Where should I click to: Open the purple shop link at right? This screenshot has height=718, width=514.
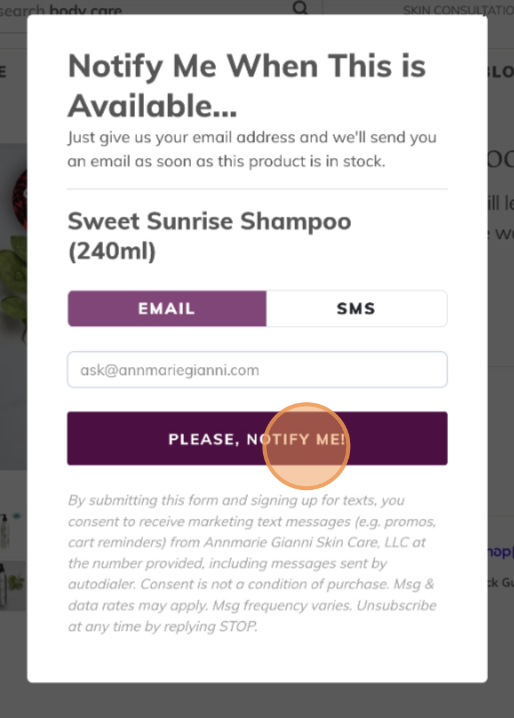[x=500, y=552]
